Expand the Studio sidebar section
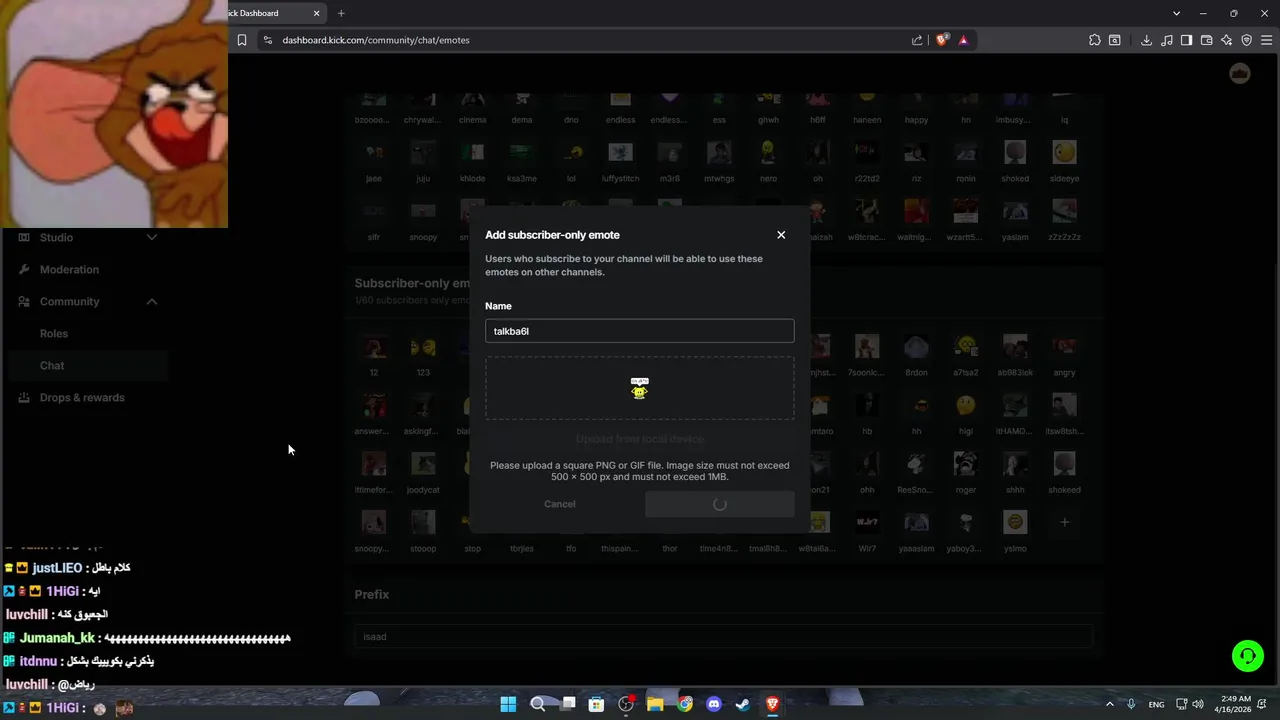This screenshot has height=720, width=1280. [x=152, y=237]
